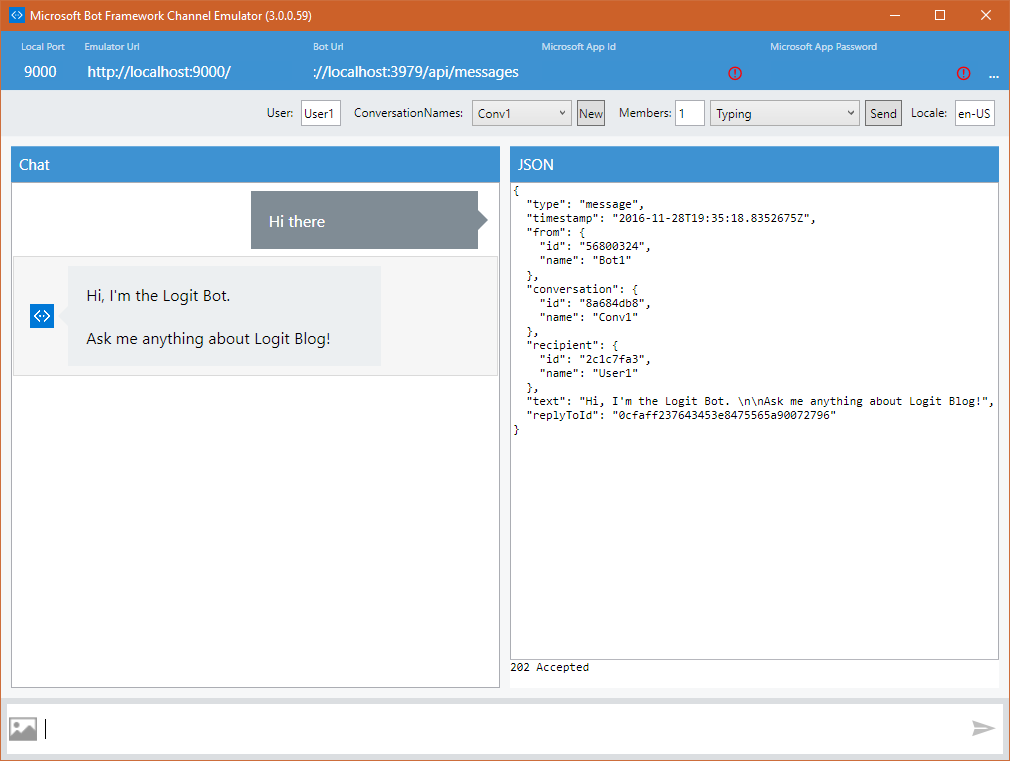1010x761 pixels.
Task: Open the ConversationNames dropdown
Action: [522, 113]
